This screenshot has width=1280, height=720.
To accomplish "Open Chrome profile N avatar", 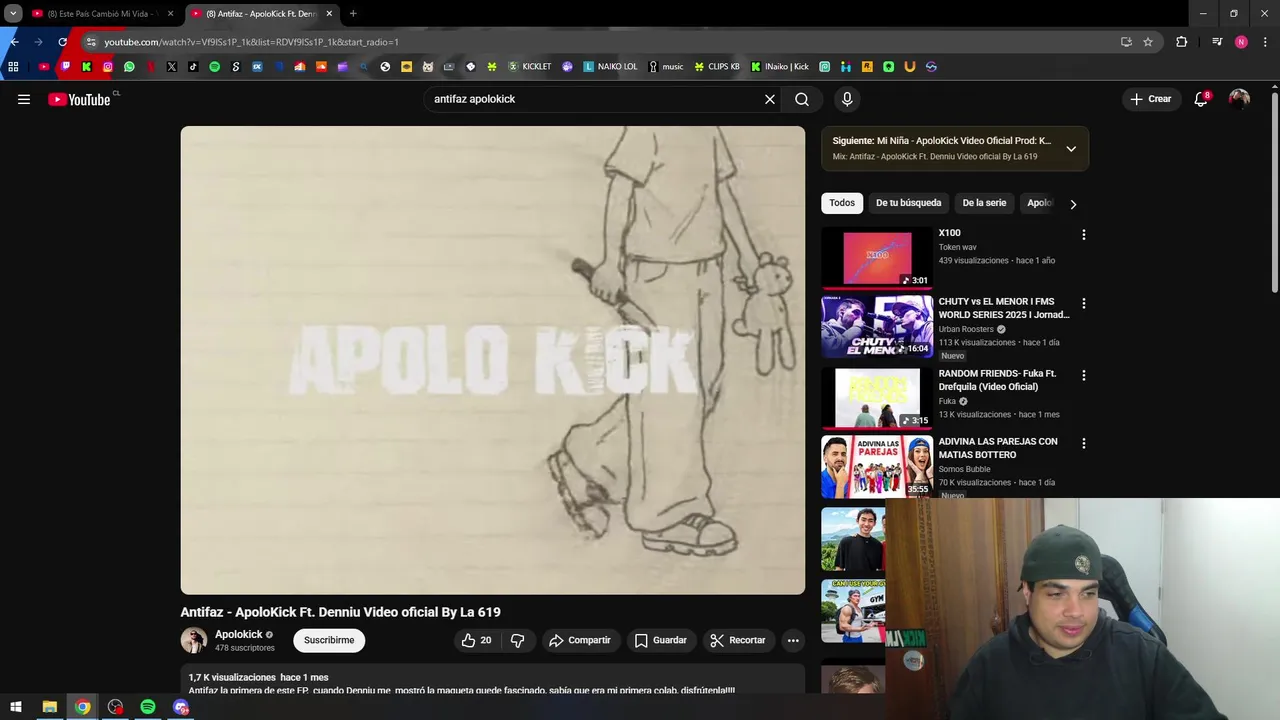I will tap(1241, 42).
